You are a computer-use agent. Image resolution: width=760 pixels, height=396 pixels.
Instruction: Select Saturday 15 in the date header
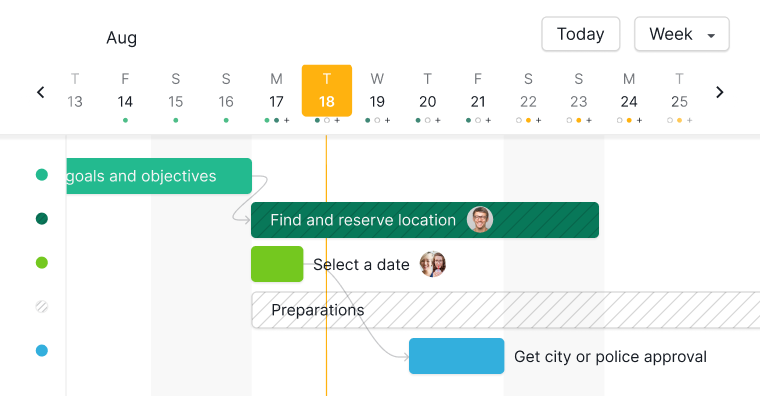pos(175,91)
